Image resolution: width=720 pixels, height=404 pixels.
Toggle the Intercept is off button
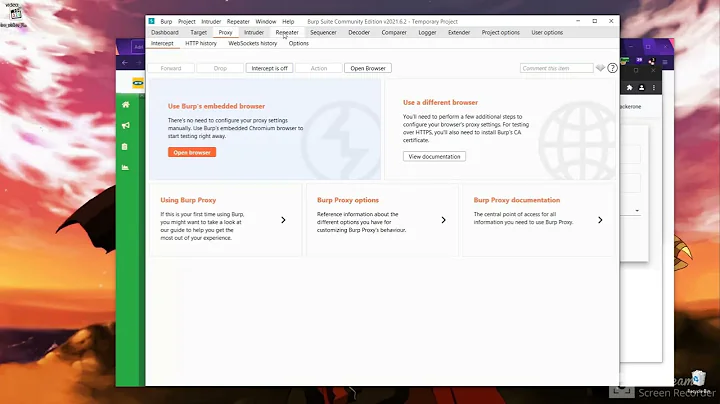coord(269,68)
